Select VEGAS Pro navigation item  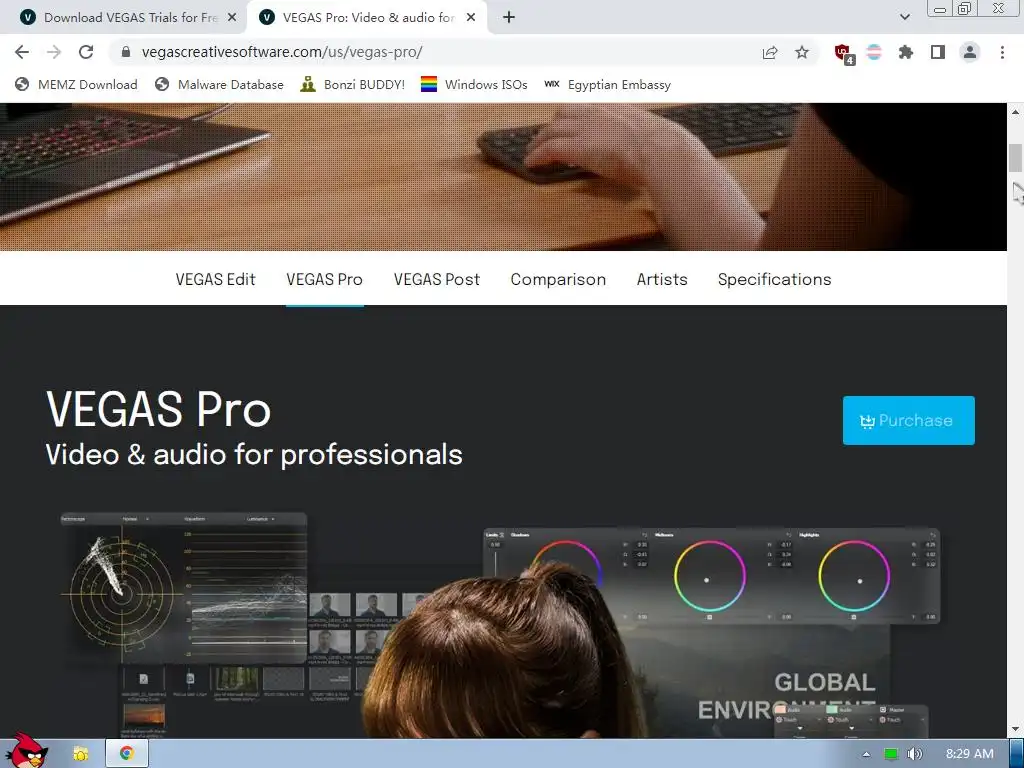pyautogui.click(x=325, y=280)
